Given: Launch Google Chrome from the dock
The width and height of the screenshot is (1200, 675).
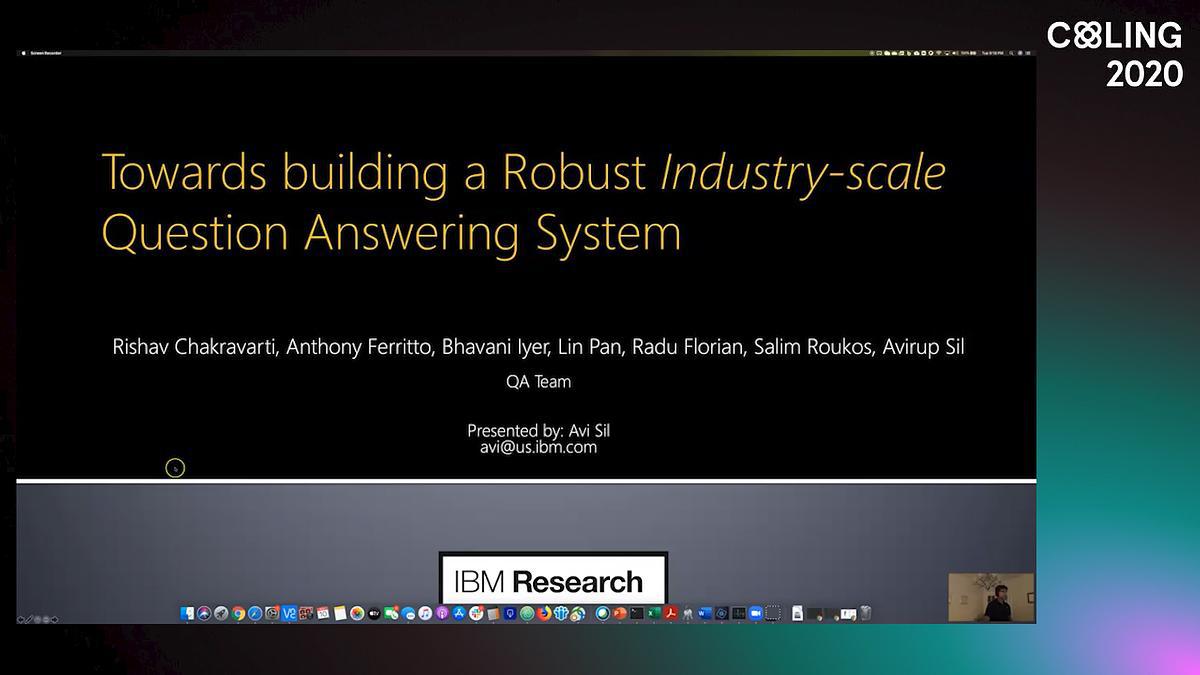Looking at the screenshot, I should point(238,613).
